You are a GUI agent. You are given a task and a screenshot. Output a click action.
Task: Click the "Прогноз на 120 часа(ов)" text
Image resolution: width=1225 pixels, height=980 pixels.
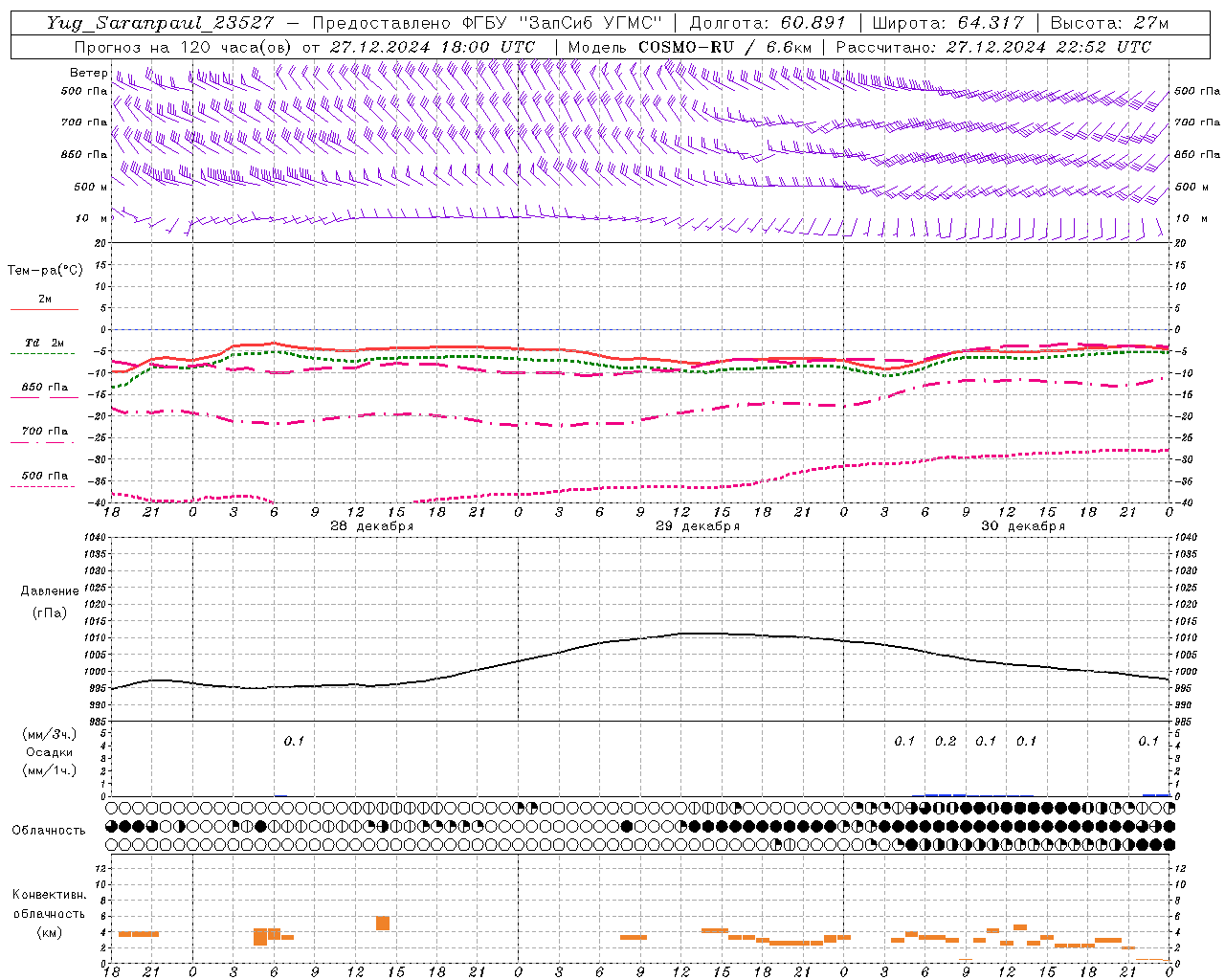click(x=184, y=47)
